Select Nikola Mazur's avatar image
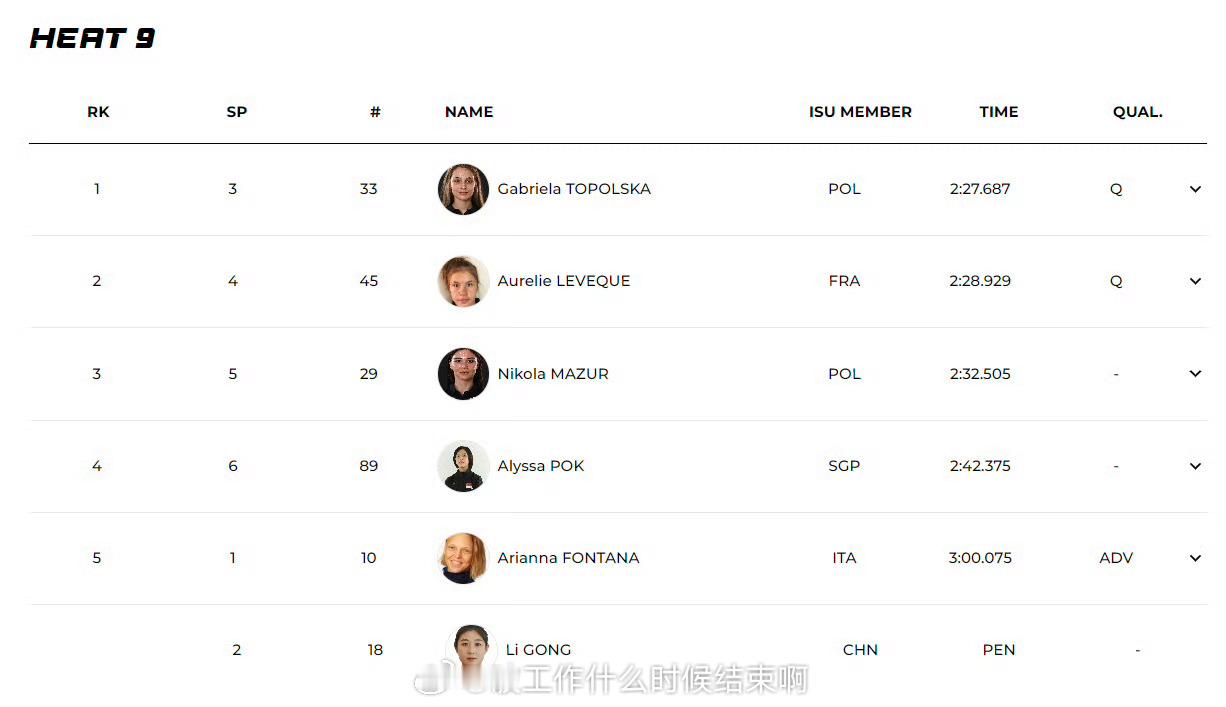 pos(463,374)
